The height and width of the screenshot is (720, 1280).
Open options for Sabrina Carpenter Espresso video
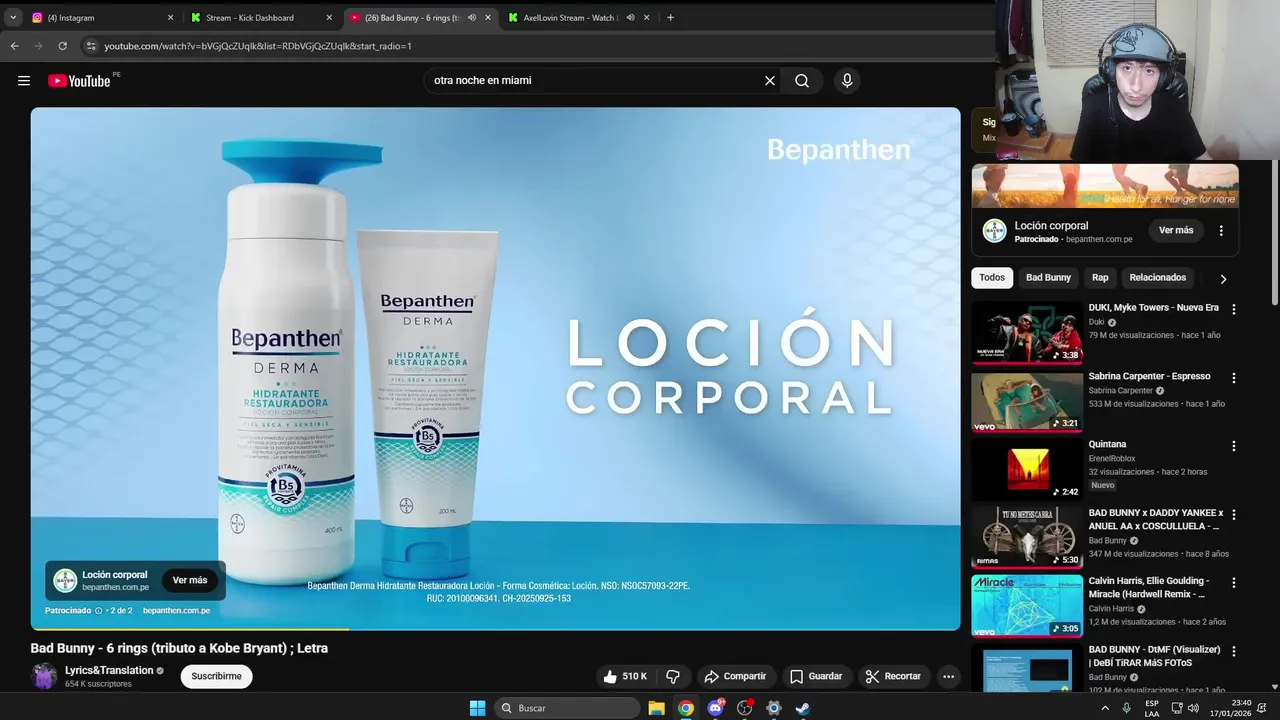coord(1233,378)
